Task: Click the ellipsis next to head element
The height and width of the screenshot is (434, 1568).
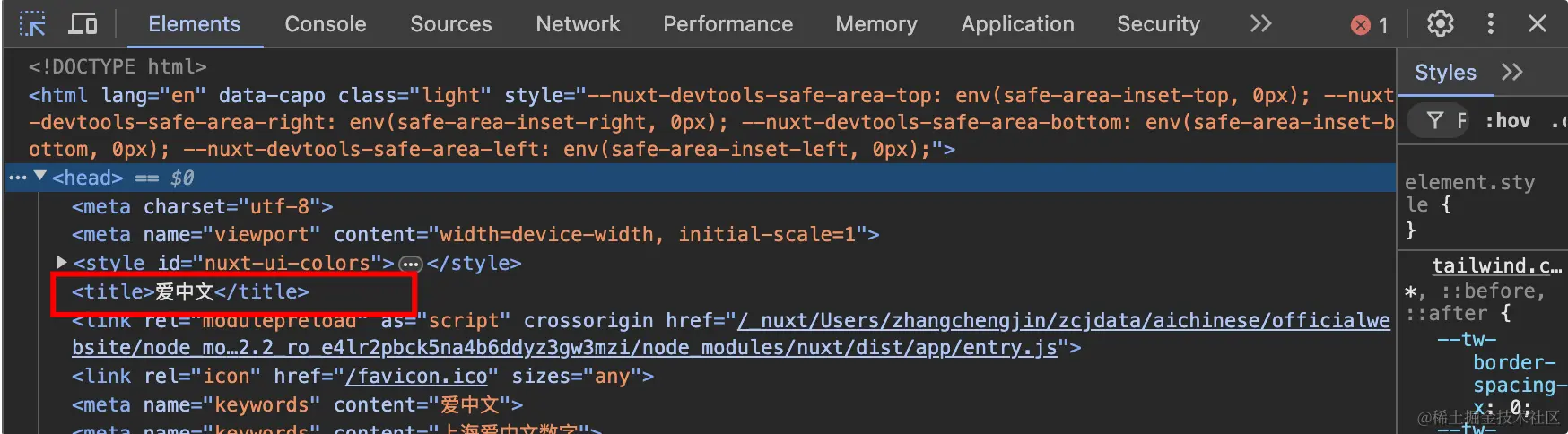Action: 17,178
